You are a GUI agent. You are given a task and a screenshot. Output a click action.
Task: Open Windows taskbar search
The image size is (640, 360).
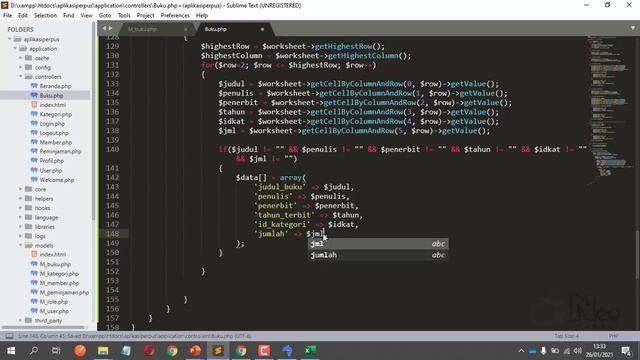tap(34, 351)
